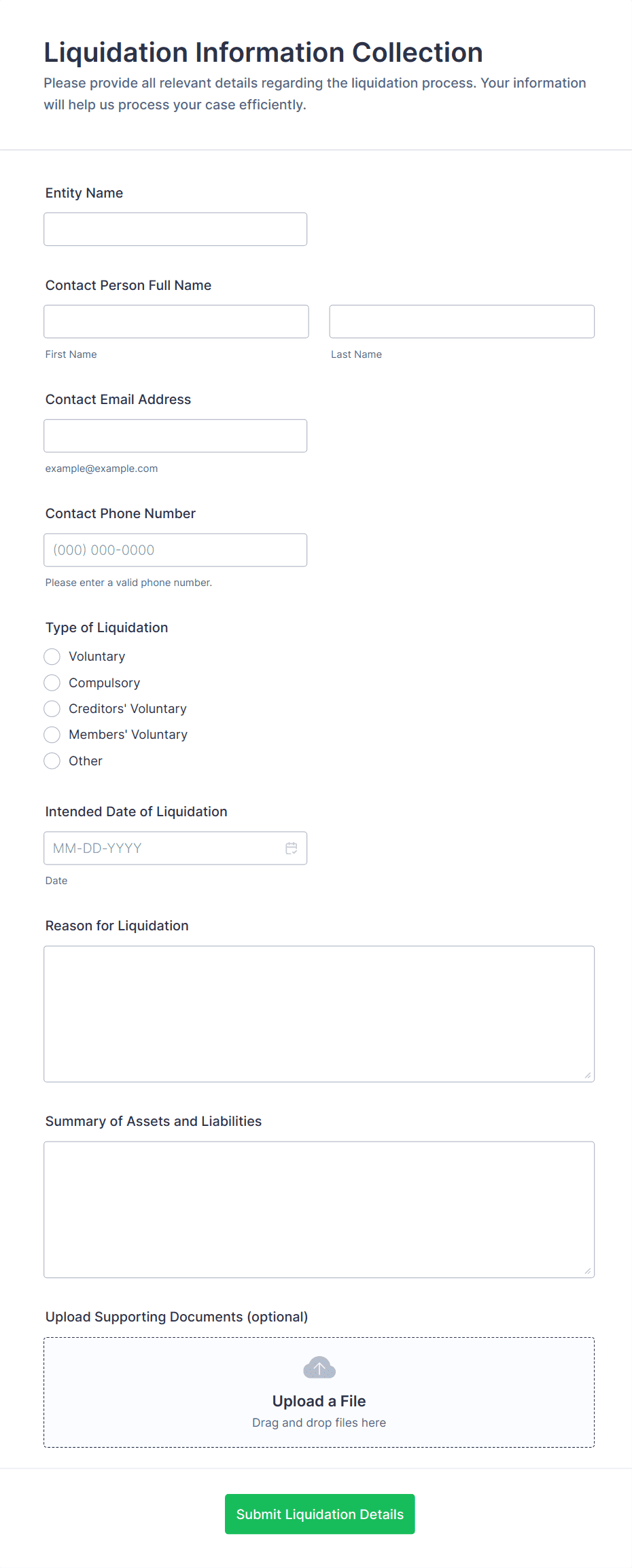Open the calendar date picker icon

[292, 847]
